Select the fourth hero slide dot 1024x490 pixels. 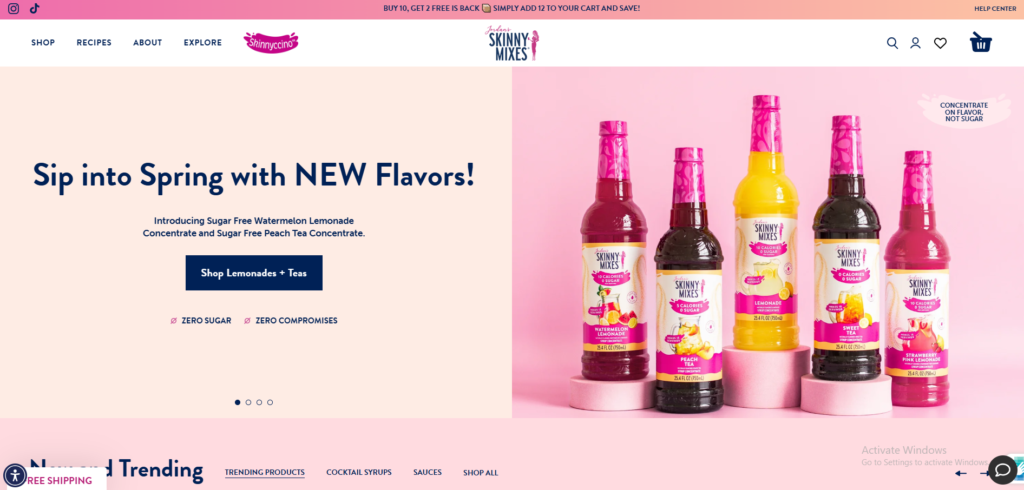click(x=270, y=402)
